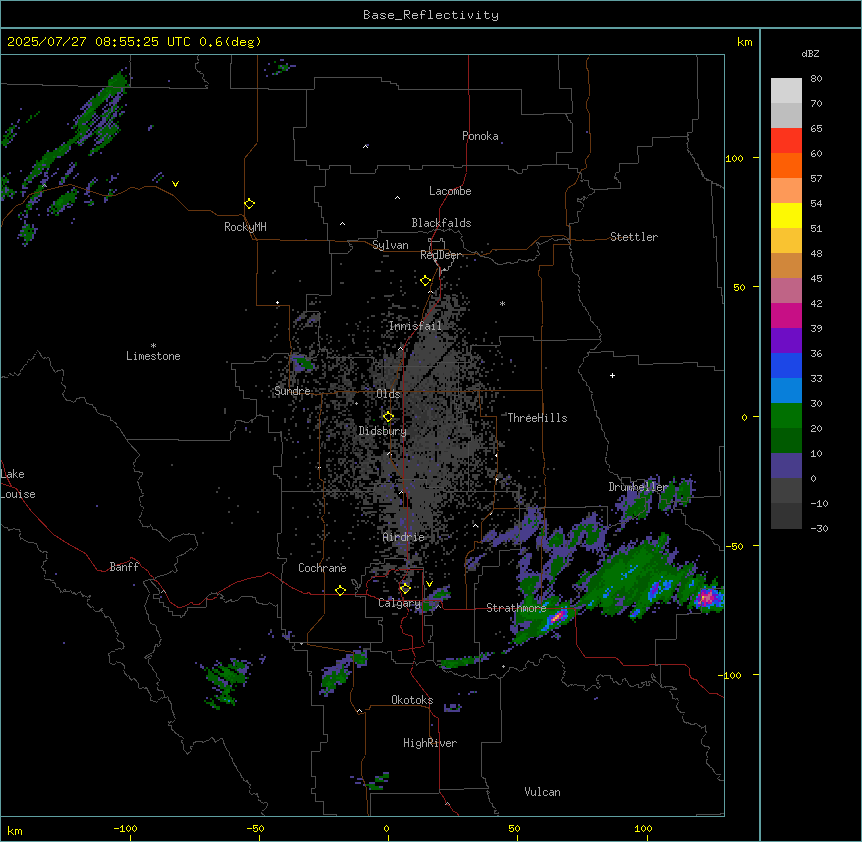Select the yellow diamond marker below Cochrane
Viewport: 862px width, 842px height.
[x=340, y=590]
